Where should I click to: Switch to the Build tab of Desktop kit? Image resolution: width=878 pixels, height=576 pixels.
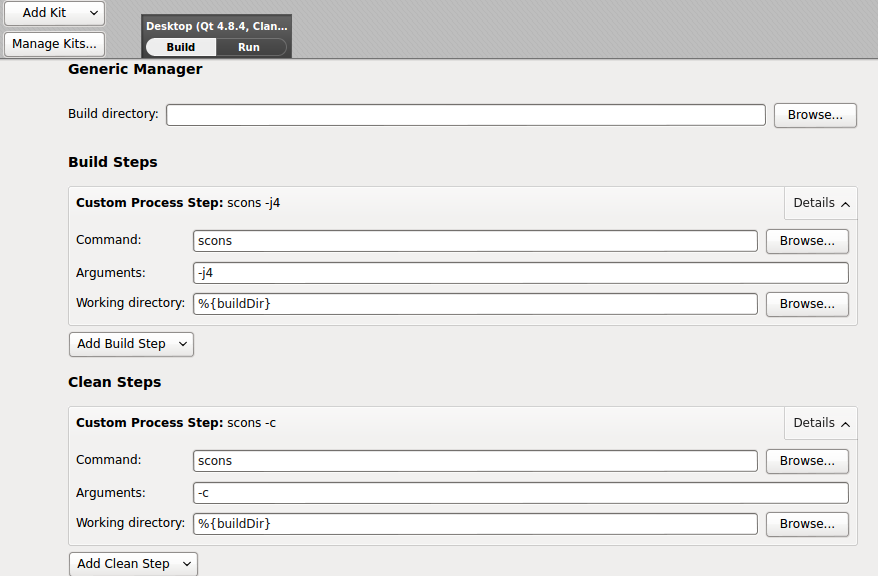click(180, 47)
